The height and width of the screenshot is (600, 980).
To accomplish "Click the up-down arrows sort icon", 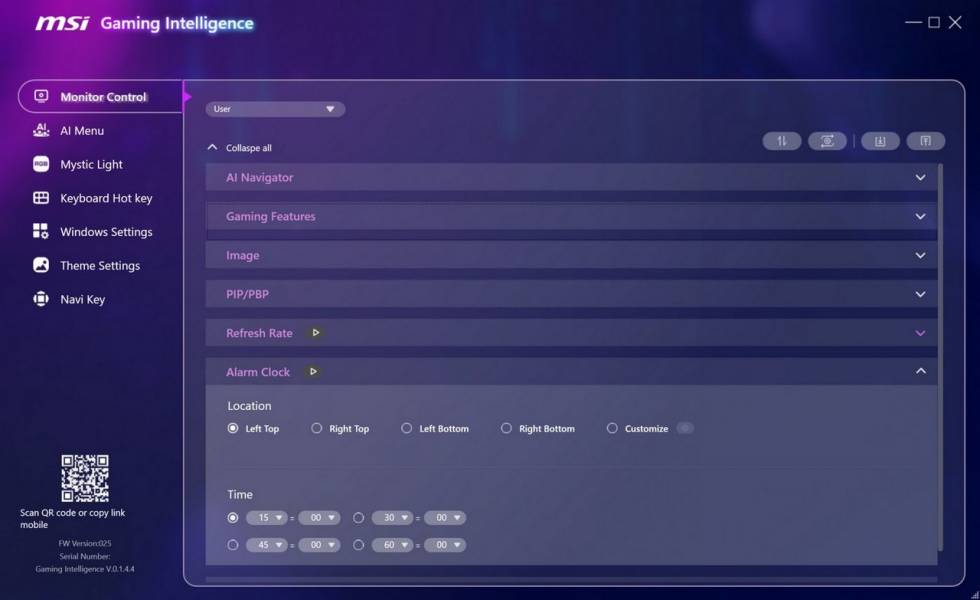I will tap(781, 141).
